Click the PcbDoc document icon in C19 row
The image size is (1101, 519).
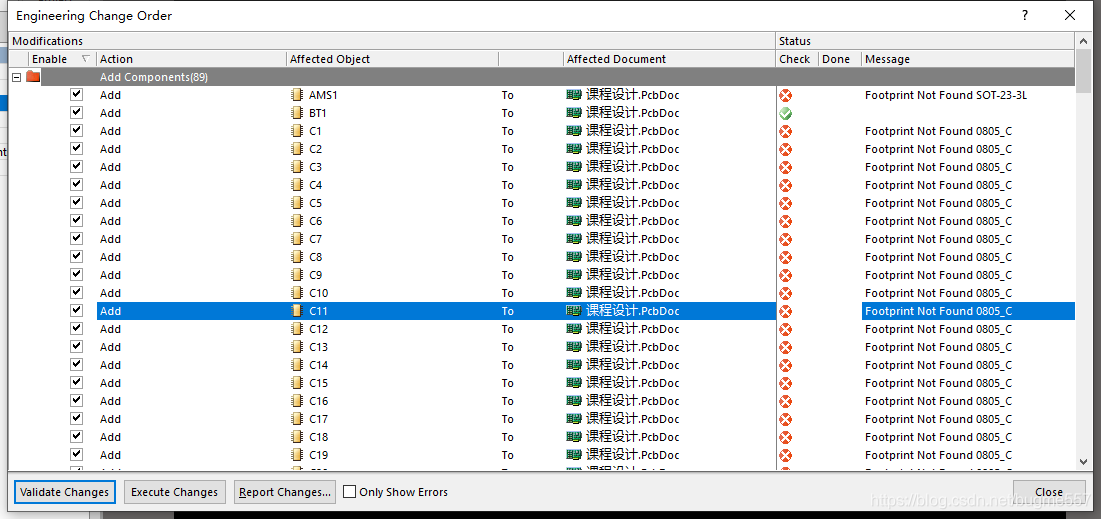pyautogui.click(x=574, y=455)
